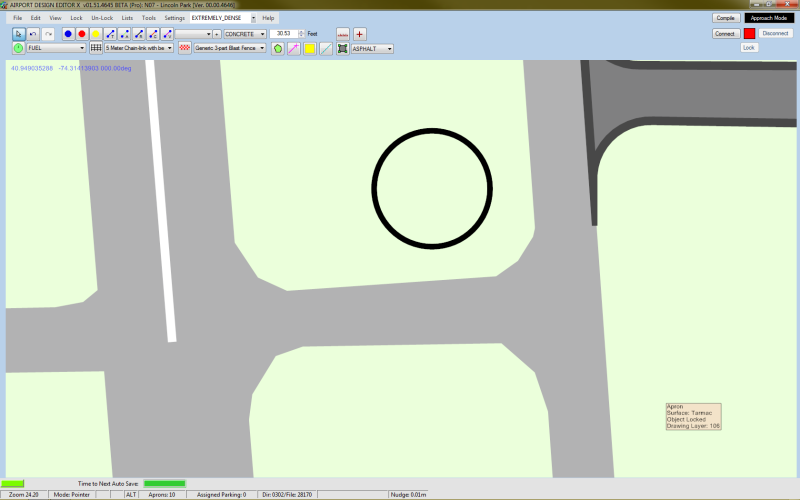Open the FUEL type dropdown
Image resolution: width=800 pixels, height=500 pixels.
pyautogui.click(x=56, y=48)
